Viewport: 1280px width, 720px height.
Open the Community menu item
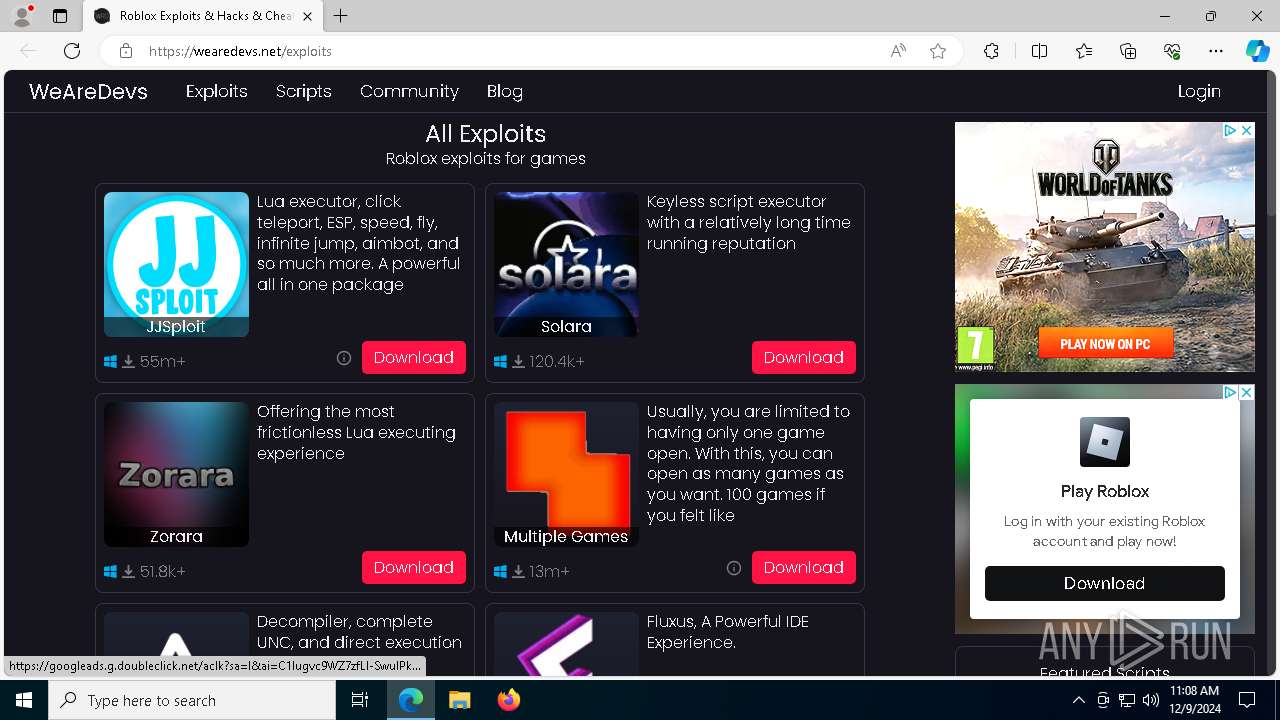point(409,91)
